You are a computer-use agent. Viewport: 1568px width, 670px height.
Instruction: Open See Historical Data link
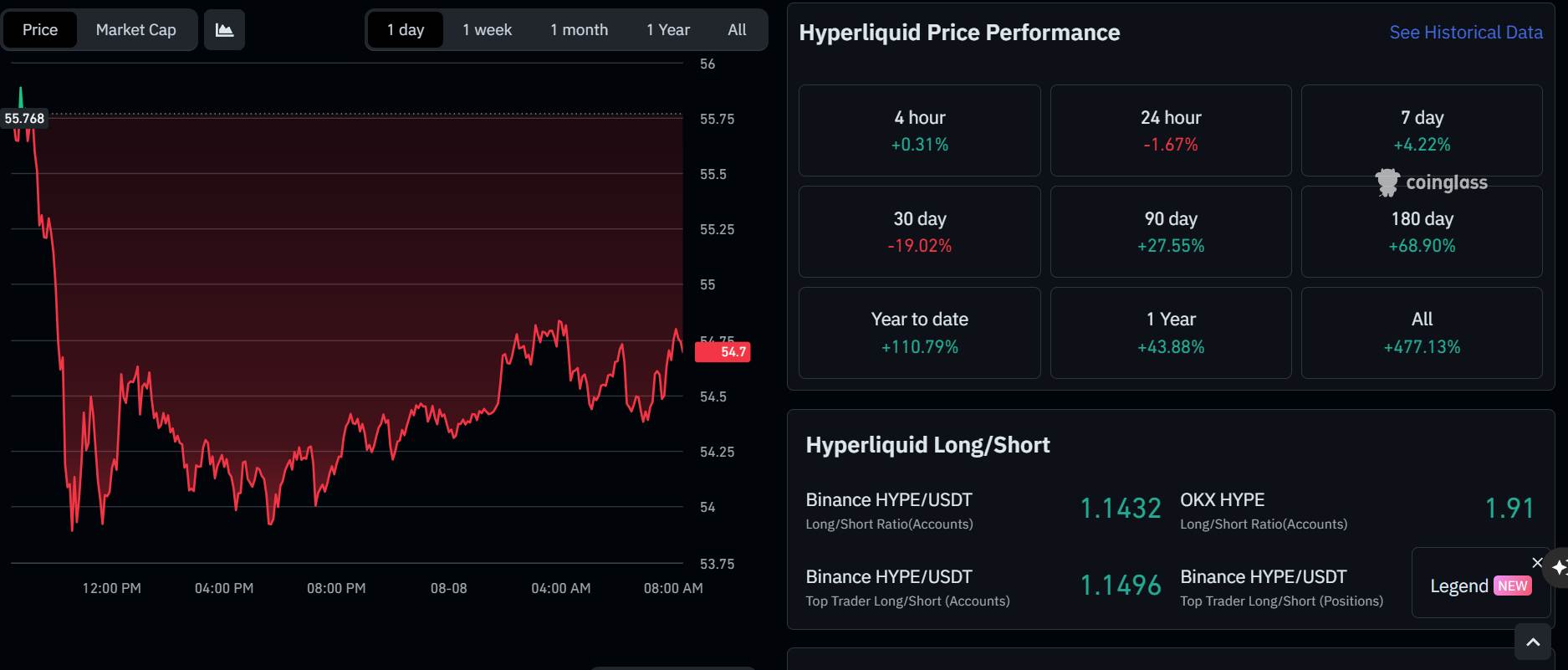point(1466,33)
